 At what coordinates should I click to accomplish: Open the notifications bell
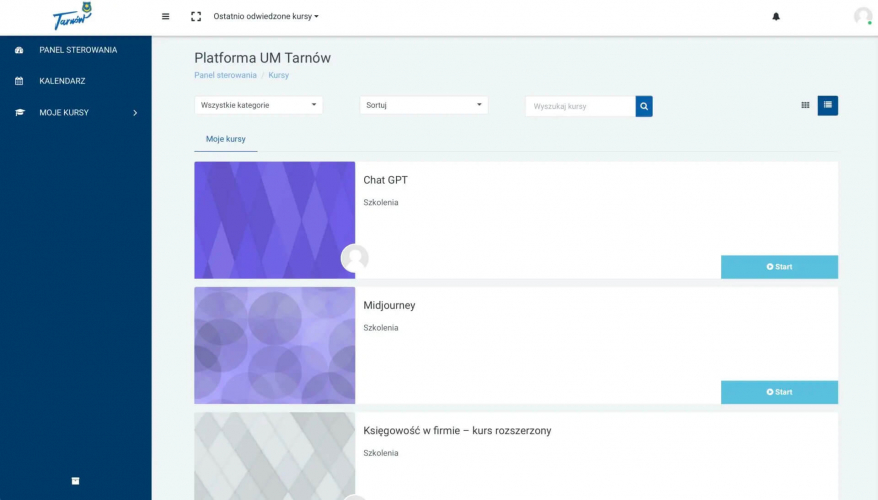click(x=776, y=16)
